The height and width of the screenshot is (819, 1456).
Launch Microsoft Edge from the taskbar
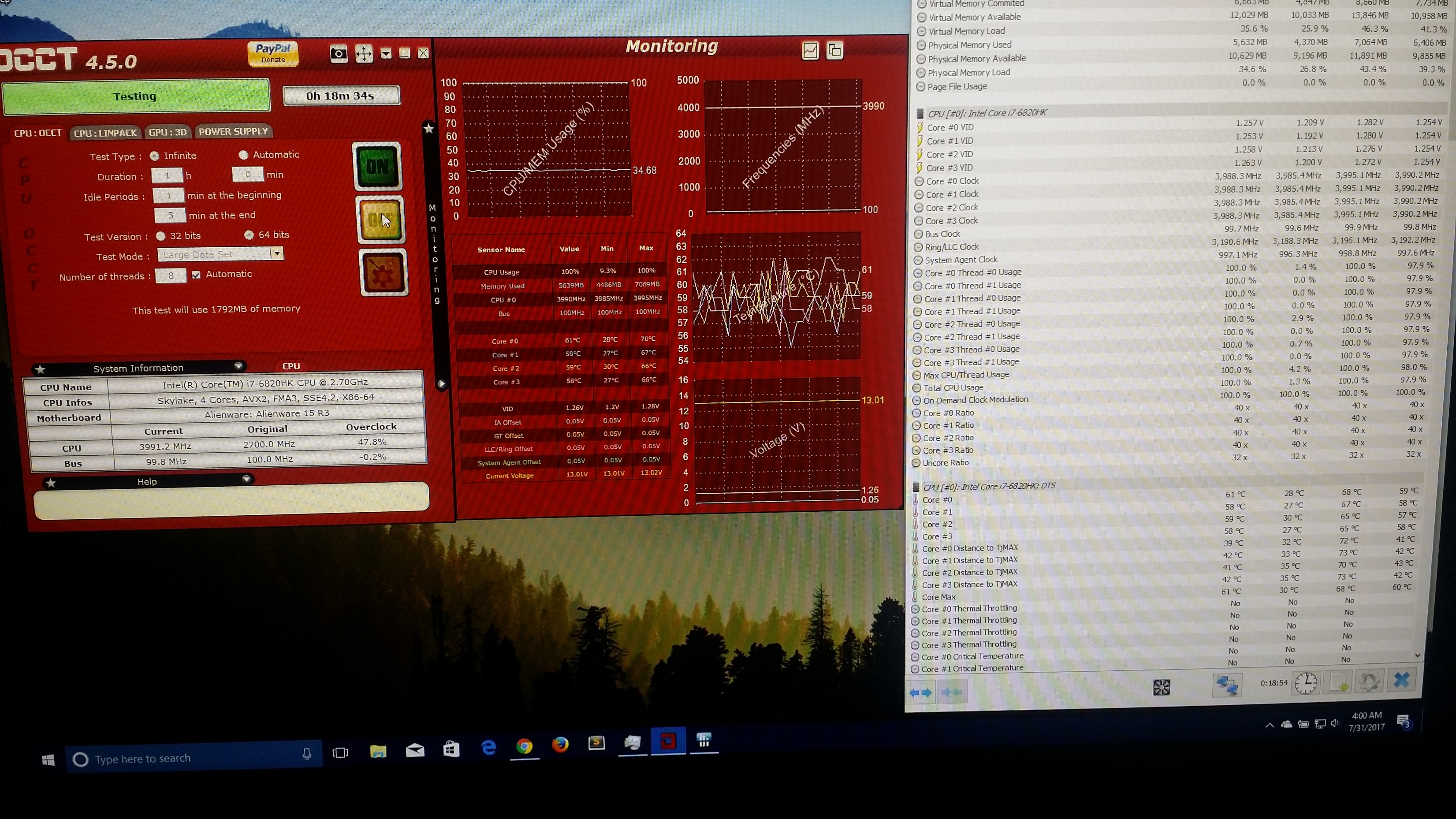[x=488, y=748]
